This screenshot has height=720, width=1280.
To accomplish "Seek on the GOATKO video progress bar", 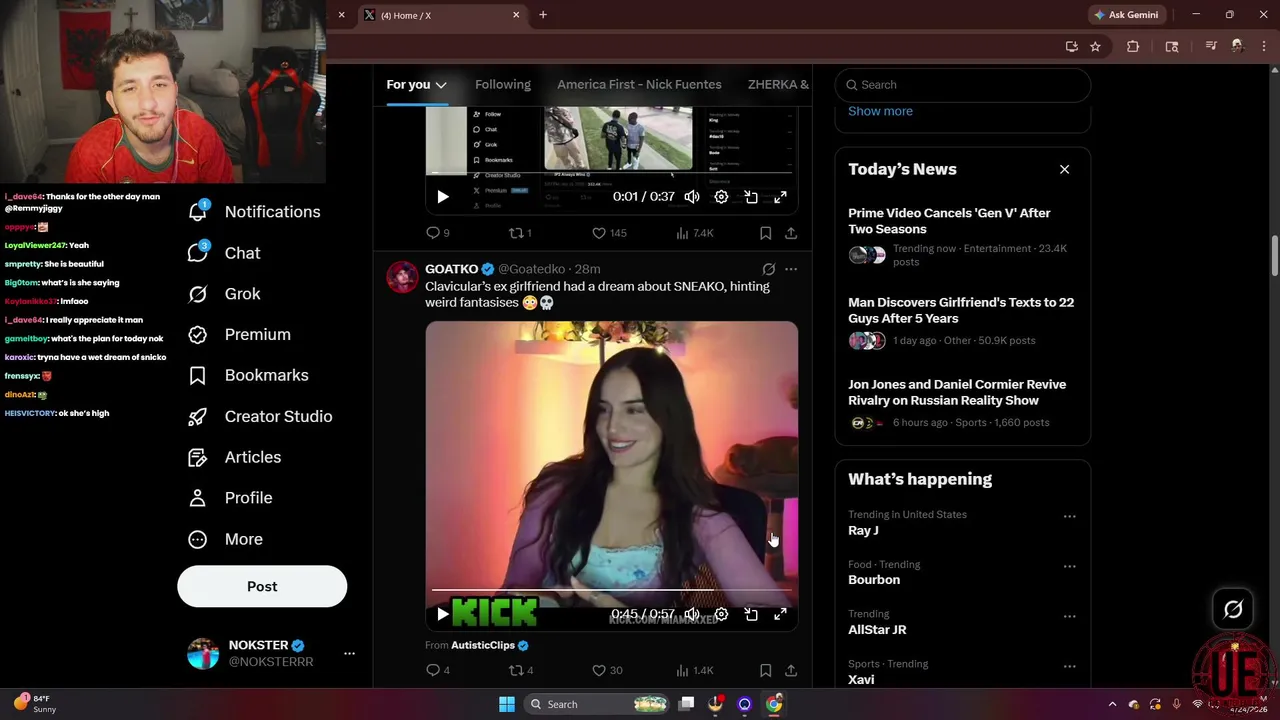I will click(612, 591).
